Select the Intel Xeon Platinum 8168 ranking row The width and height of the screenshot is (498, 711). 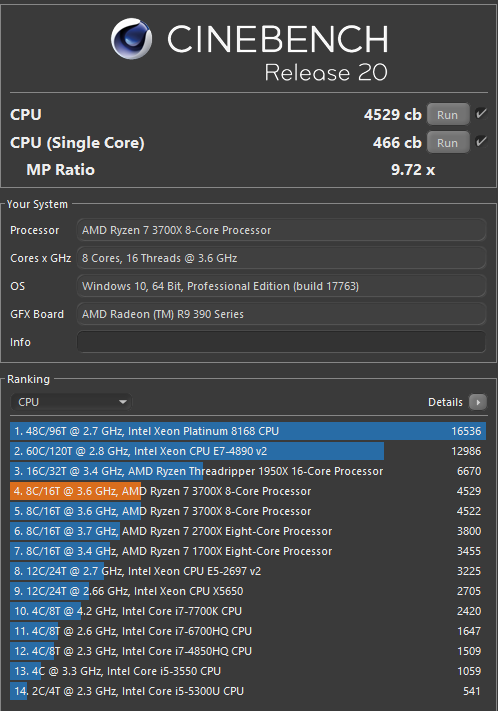coord(248,431)
